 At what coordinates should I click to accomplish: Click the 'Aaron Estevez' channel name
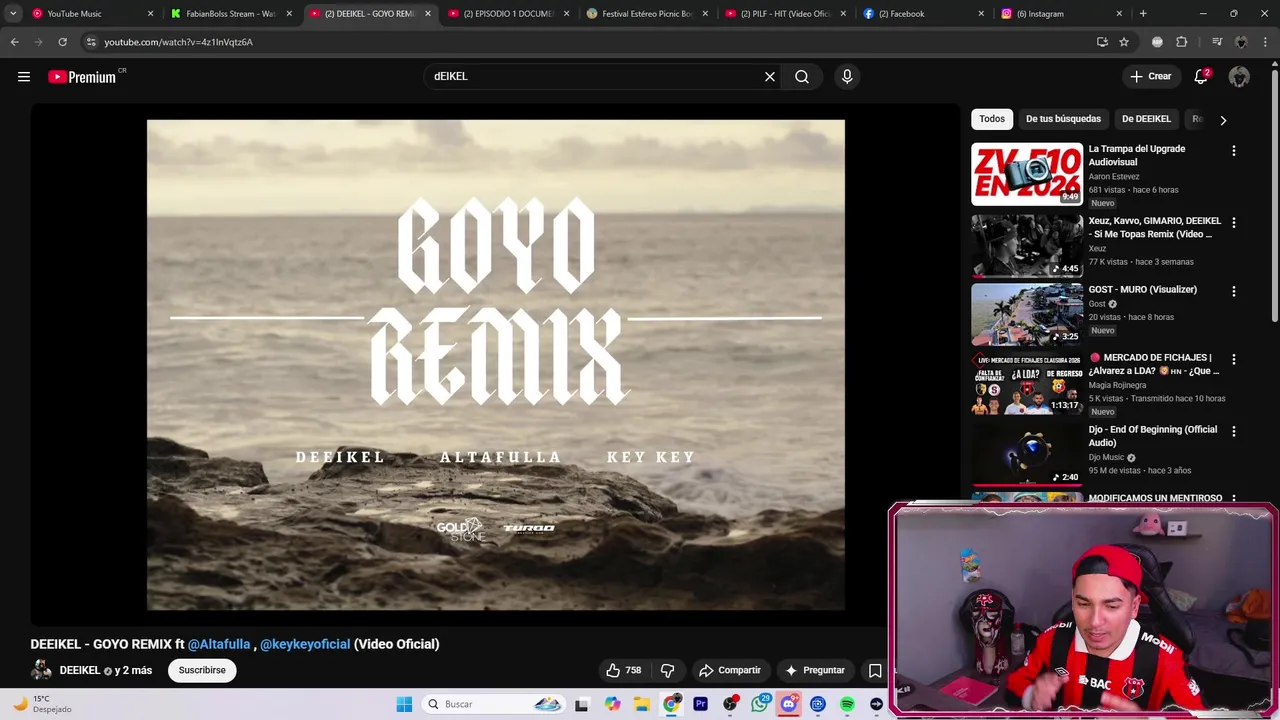coord(1114,177)
